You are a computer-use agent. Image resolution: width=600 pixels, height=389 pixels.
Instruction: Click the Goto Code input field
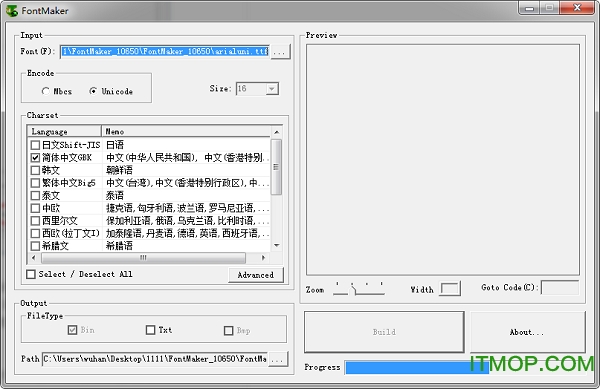coord(560,288)
